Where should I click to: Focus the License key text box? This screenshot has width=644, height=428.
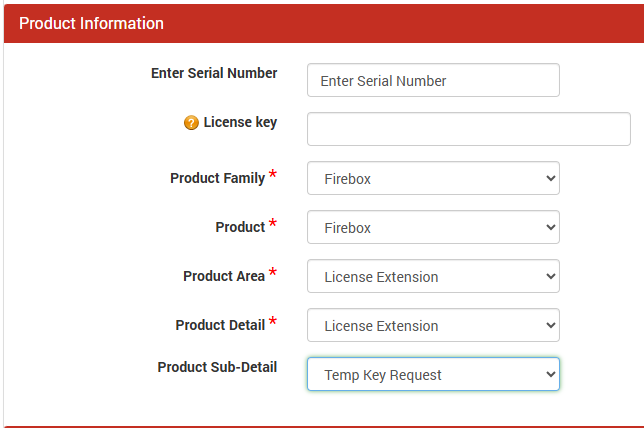(468, 129)
